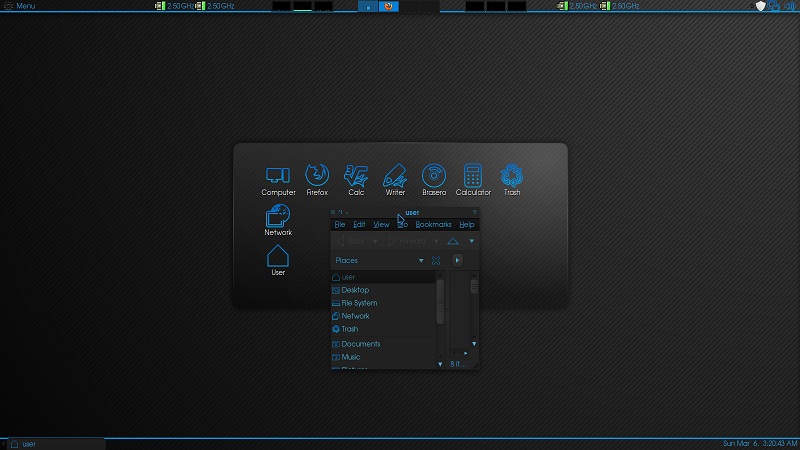This screenshot has width=800, height=450.
Task: Click the Up folder triangle in file manager toolbar
Action: 453,241
